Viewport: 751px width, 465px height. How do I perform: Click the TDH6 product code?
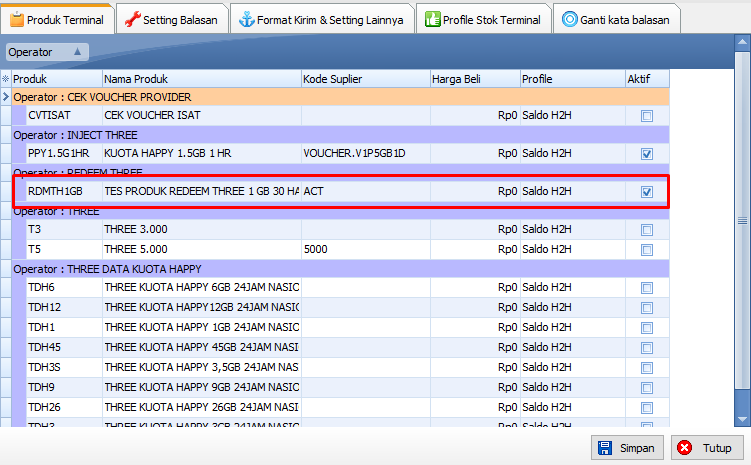pos(64,287)
